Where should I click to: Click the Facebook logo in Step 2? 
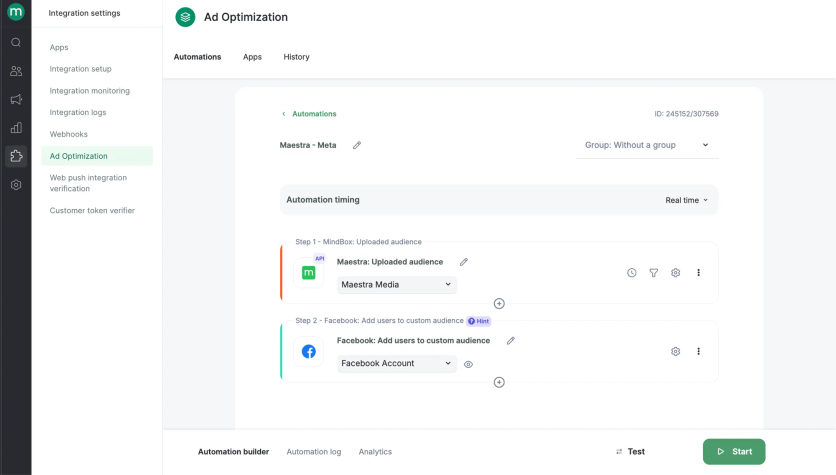click(309, 351)
